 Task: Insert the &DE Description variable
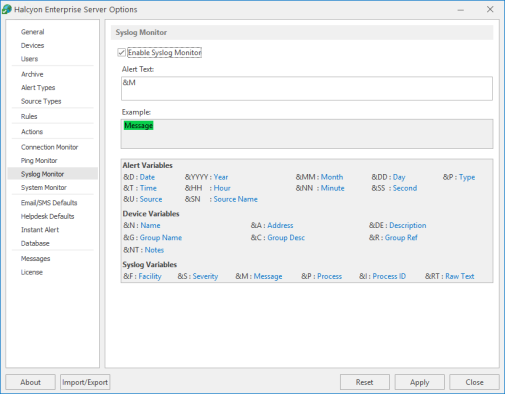(x=408, y=225)
